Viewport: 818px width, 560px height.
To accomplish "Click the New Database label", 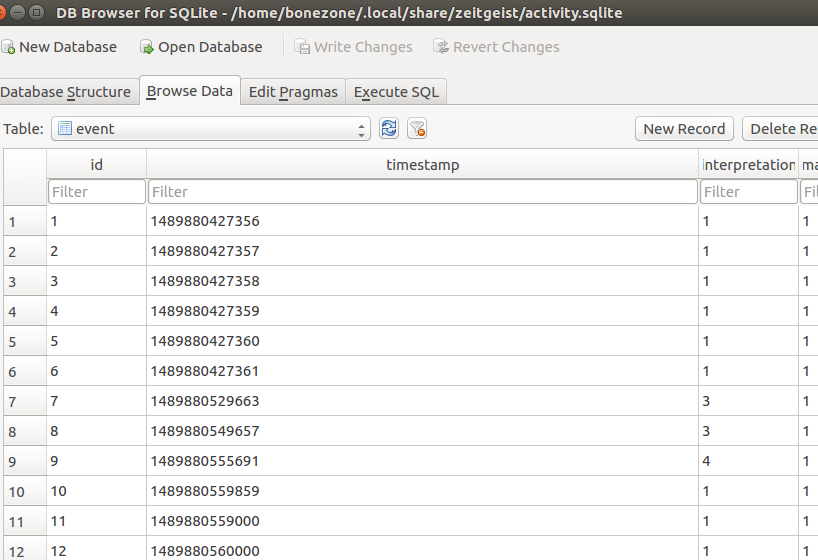I will click(68, 47).
